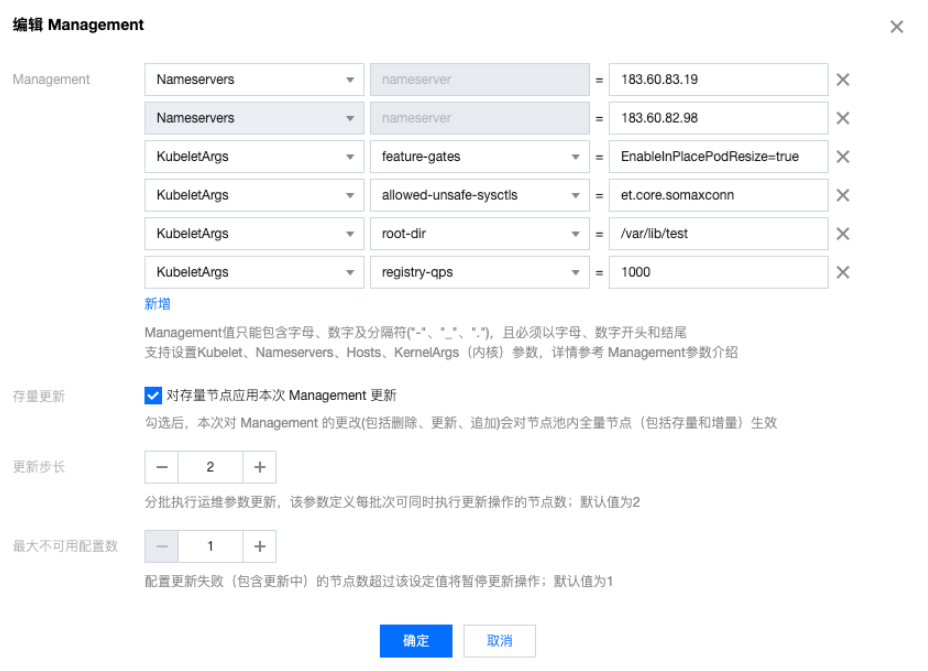Expand the allowed-unsafe-sysctls key dropdown

pos(479,195)
